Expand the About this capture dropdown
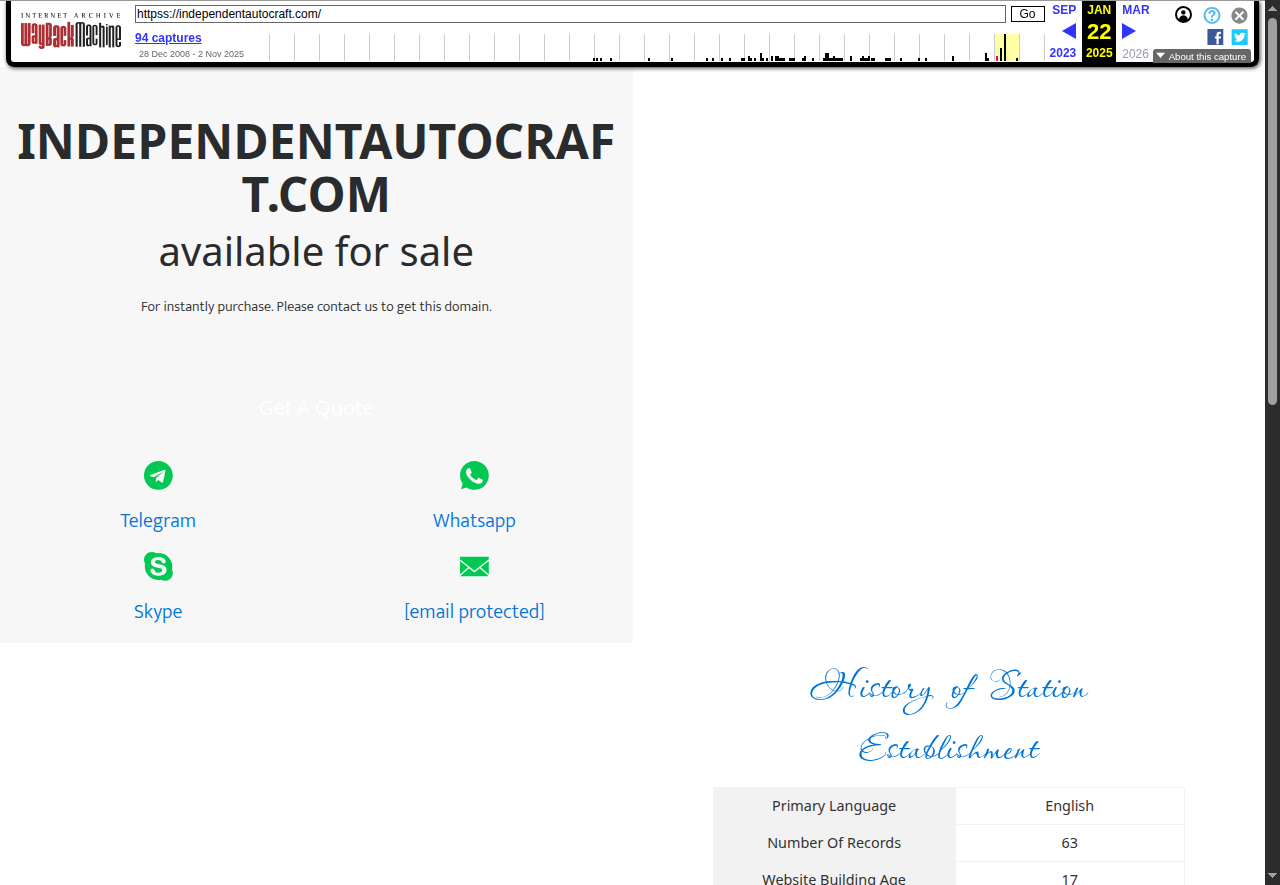This screenshot has width=1280, height=885. [1201, 57]
